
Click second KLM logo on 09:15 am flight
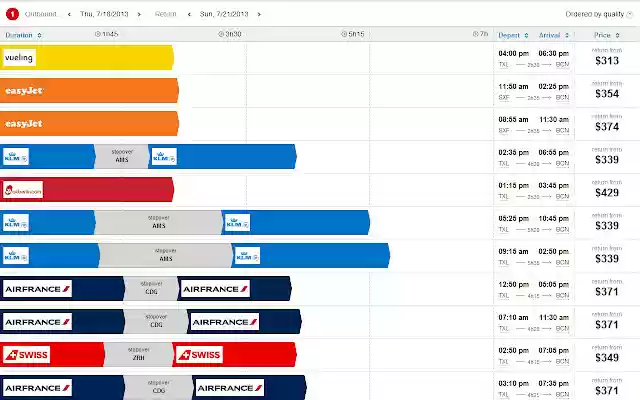pyautogui.click(x=247, y=256)
